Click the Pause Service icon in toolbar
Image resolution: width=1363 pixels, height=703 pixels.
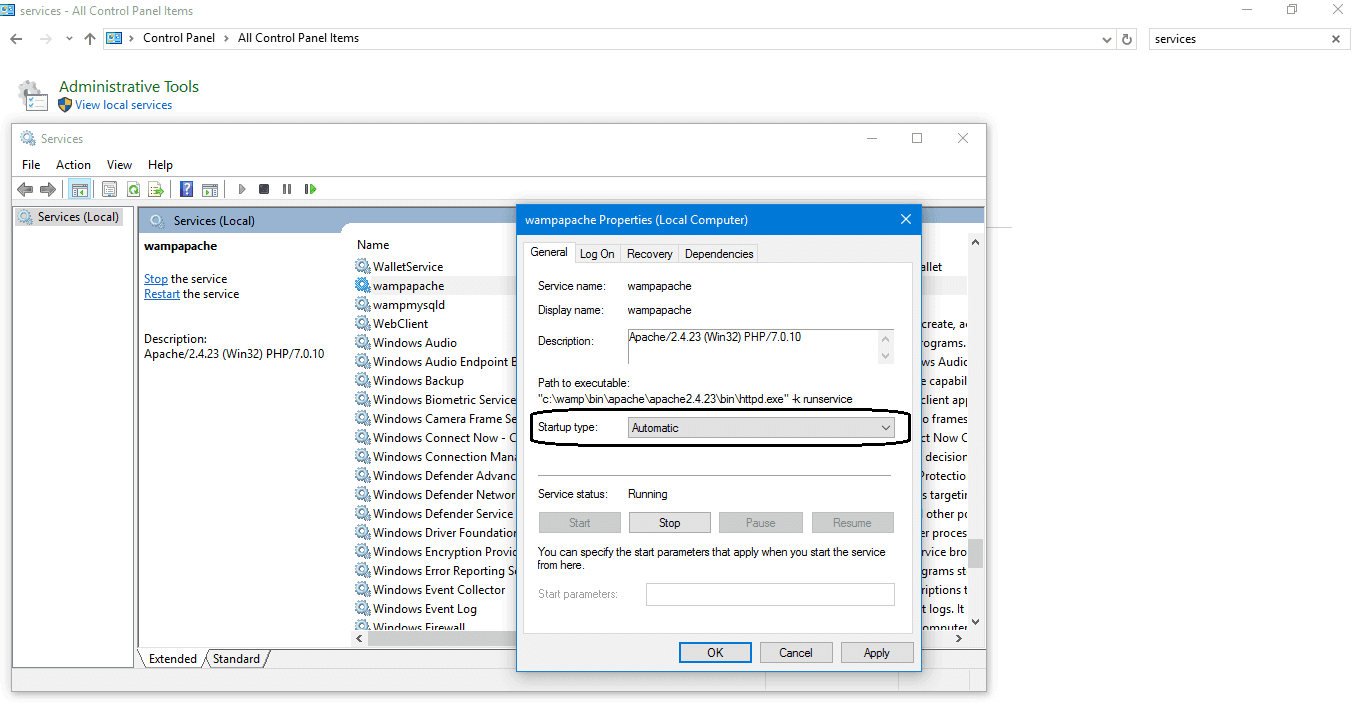tap(287, 189)
